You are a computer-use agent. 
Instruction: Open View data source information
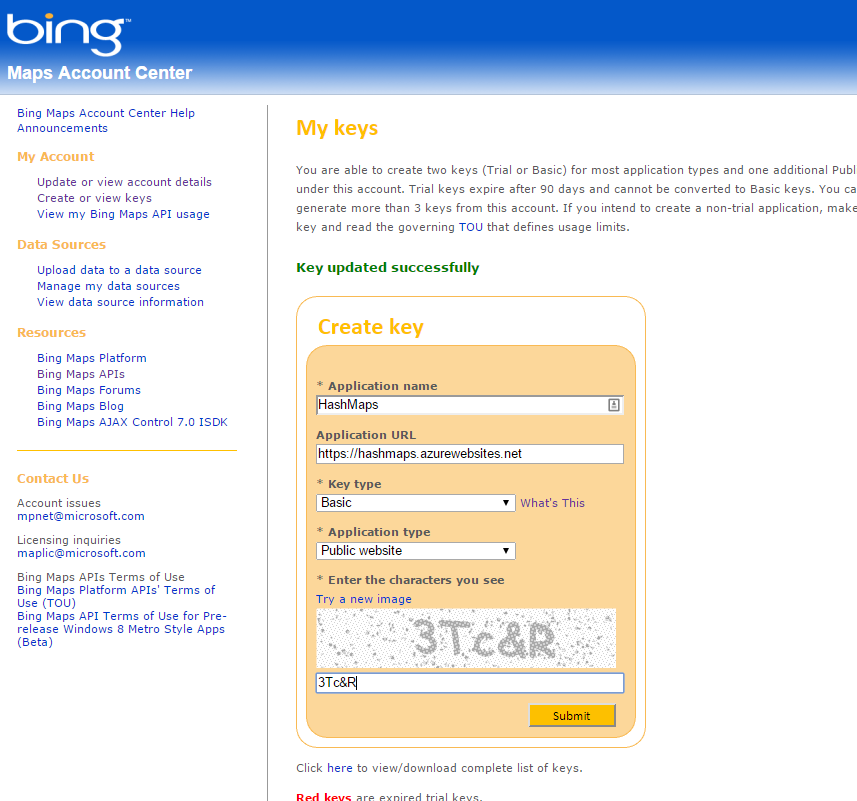120,302
